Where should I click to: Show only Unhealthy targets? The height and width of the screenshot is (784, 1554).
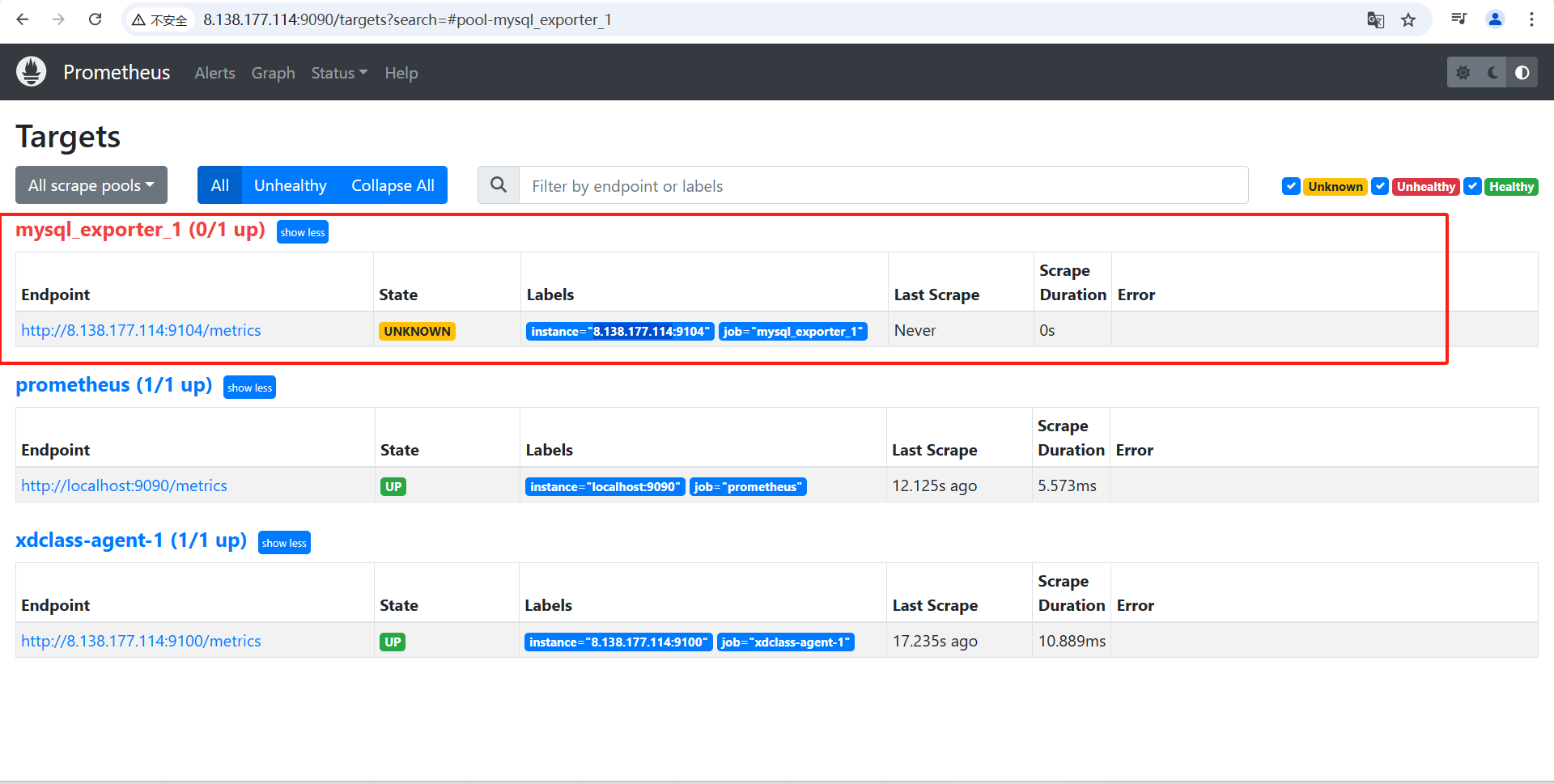coord(291,185)
